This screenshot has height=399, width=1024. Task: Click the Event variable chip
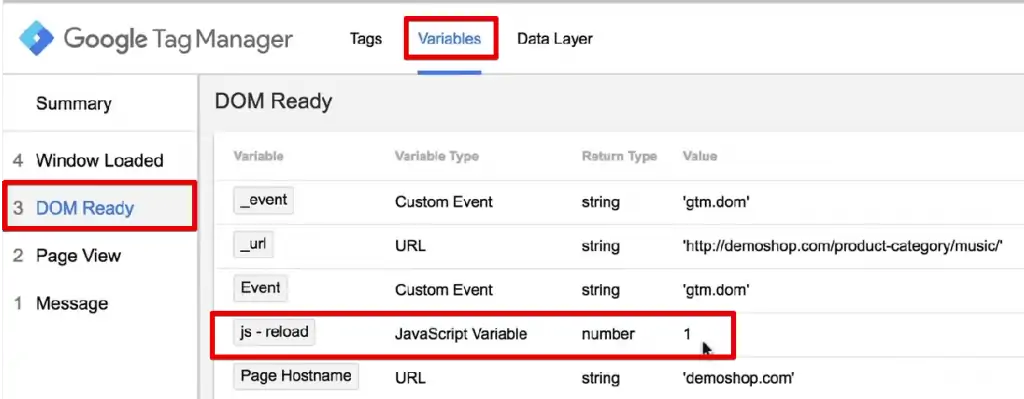click(x=260, y=288)
